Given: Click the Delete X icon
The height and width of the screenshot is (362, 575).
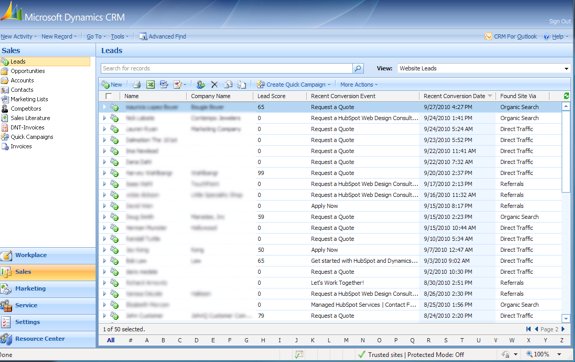Looking at the screenshot, I should [215, 85].
